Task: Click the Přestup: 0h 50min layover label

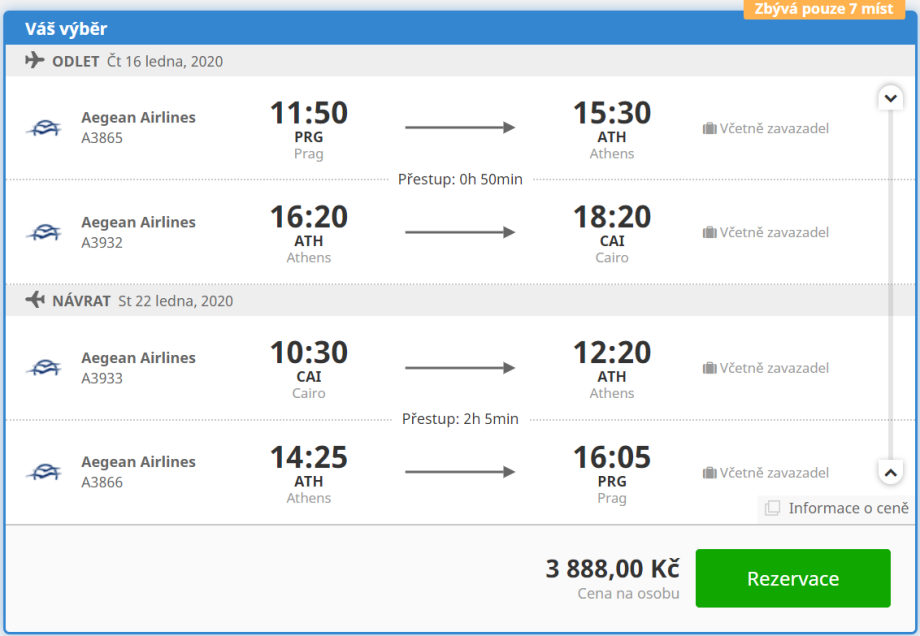Action: [460, 179]
